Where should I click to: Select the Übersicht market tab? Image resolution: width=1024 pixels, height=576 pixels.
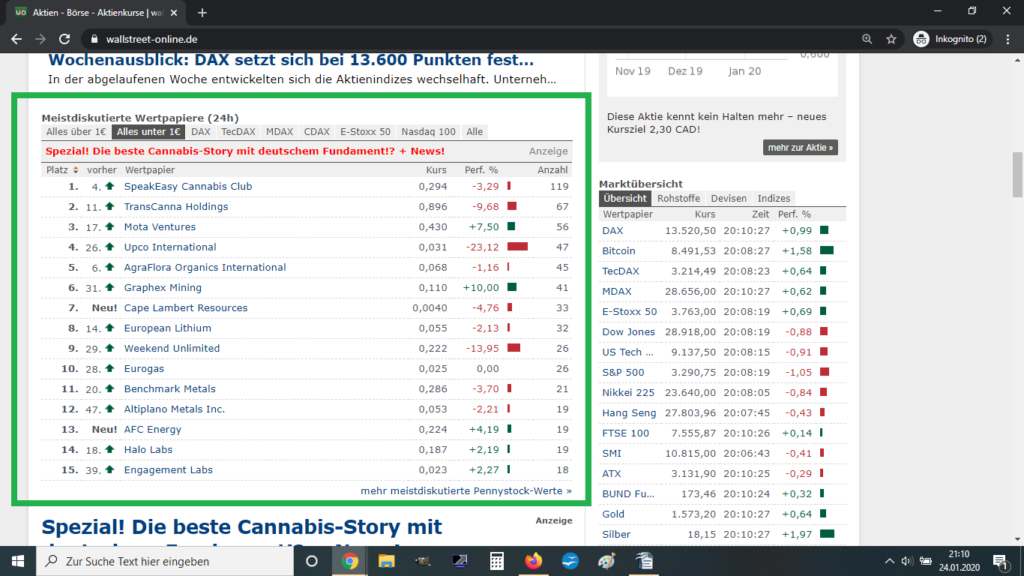click(x=625, y=199)
